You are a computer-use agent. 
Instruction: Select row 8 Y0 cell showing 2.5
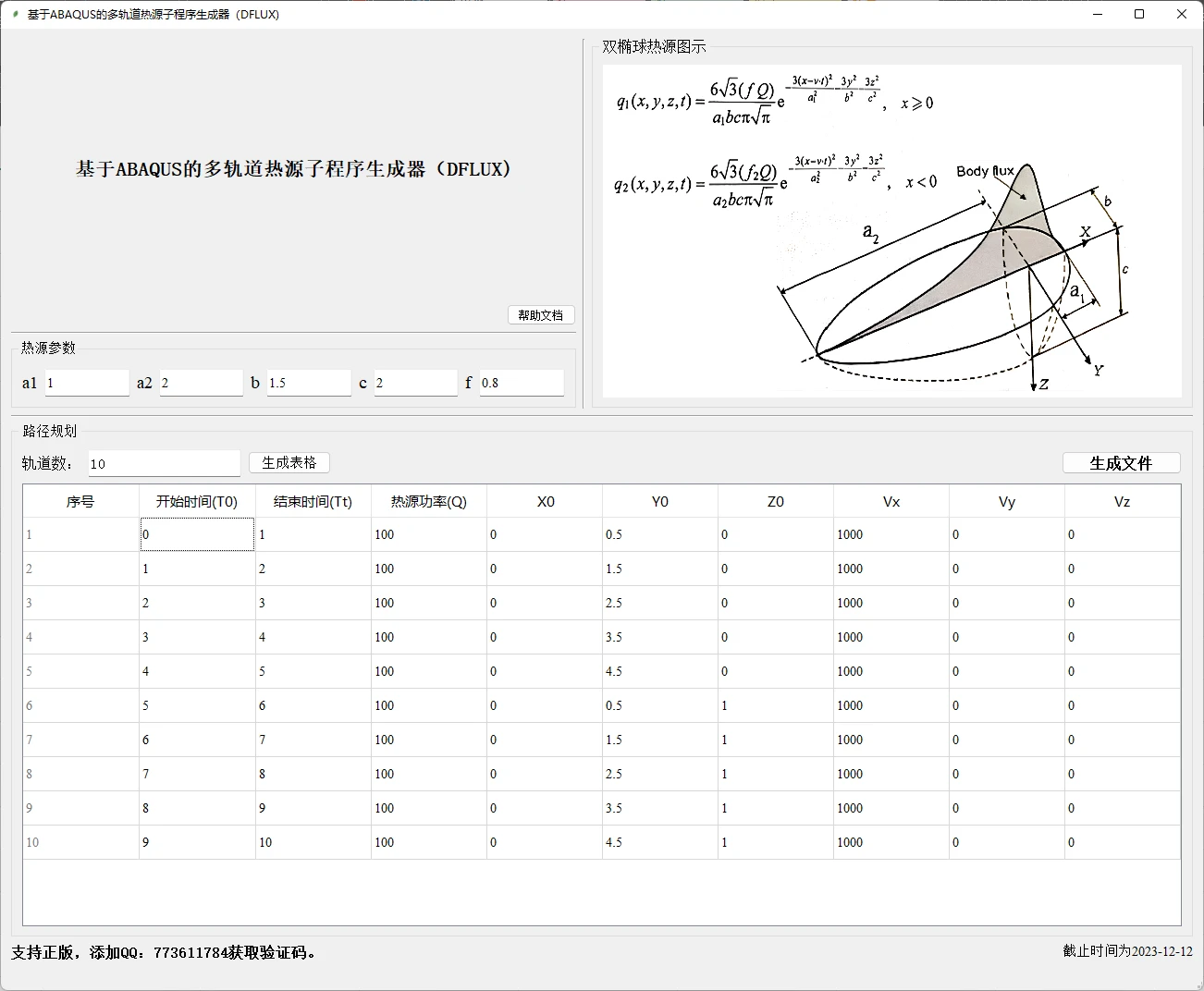pos(660,774)
